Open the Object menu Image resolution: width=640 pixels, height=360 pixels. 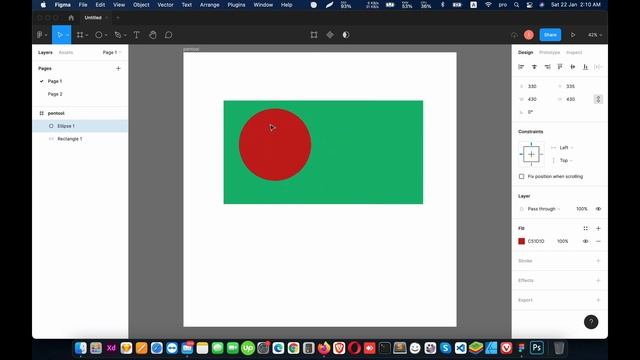(141, 5)
